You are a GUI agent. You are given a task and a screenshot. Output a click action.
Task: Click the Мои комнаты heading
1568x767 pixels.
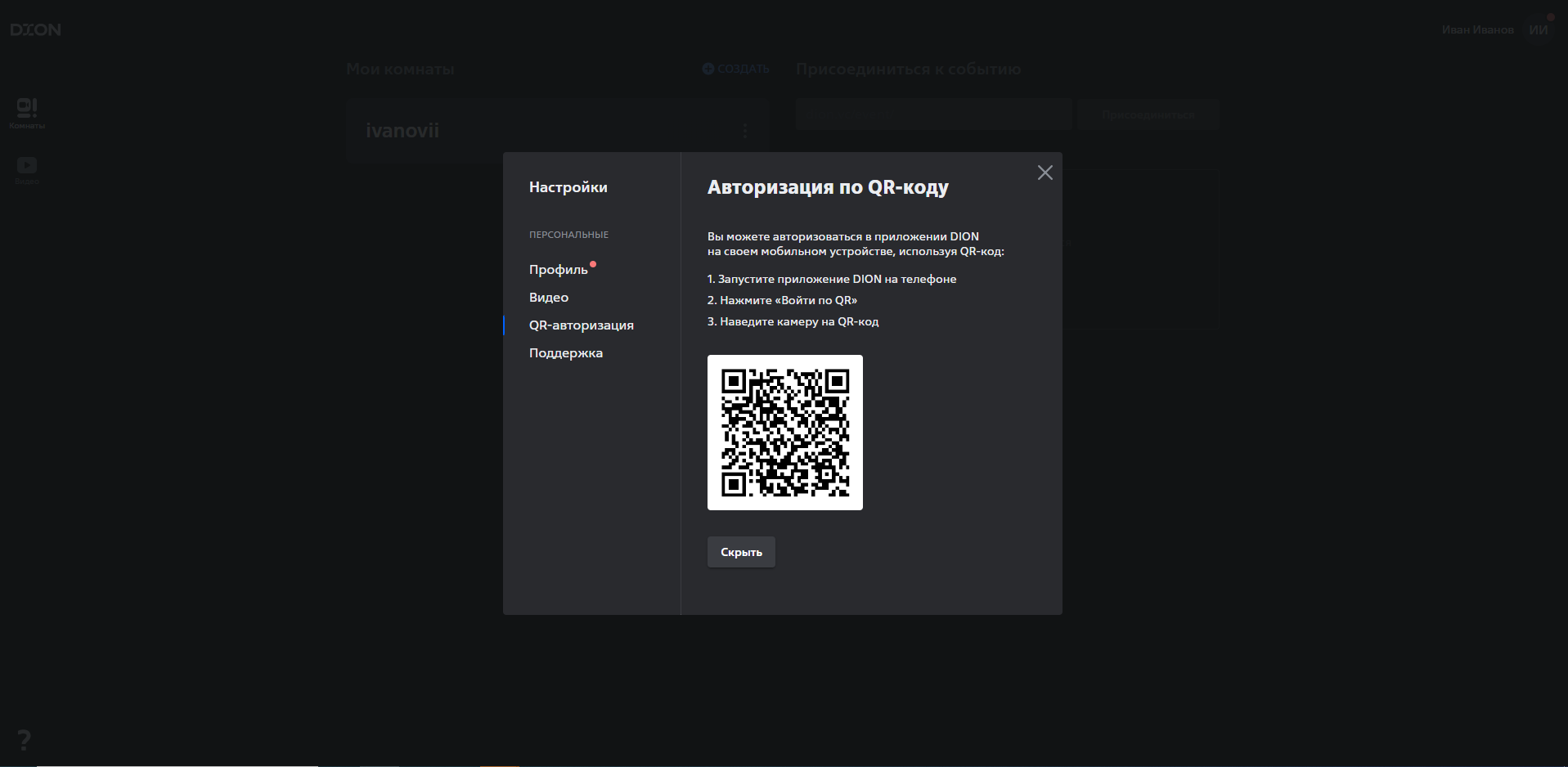pyautogui.click(x=400, y=69)
